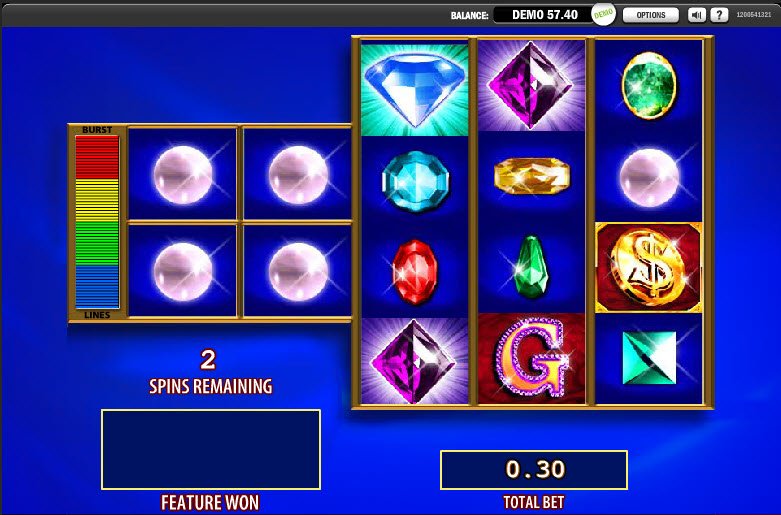781x515 pixels.
Task: Click the Total Bet amount field
Action: point(533,470)
